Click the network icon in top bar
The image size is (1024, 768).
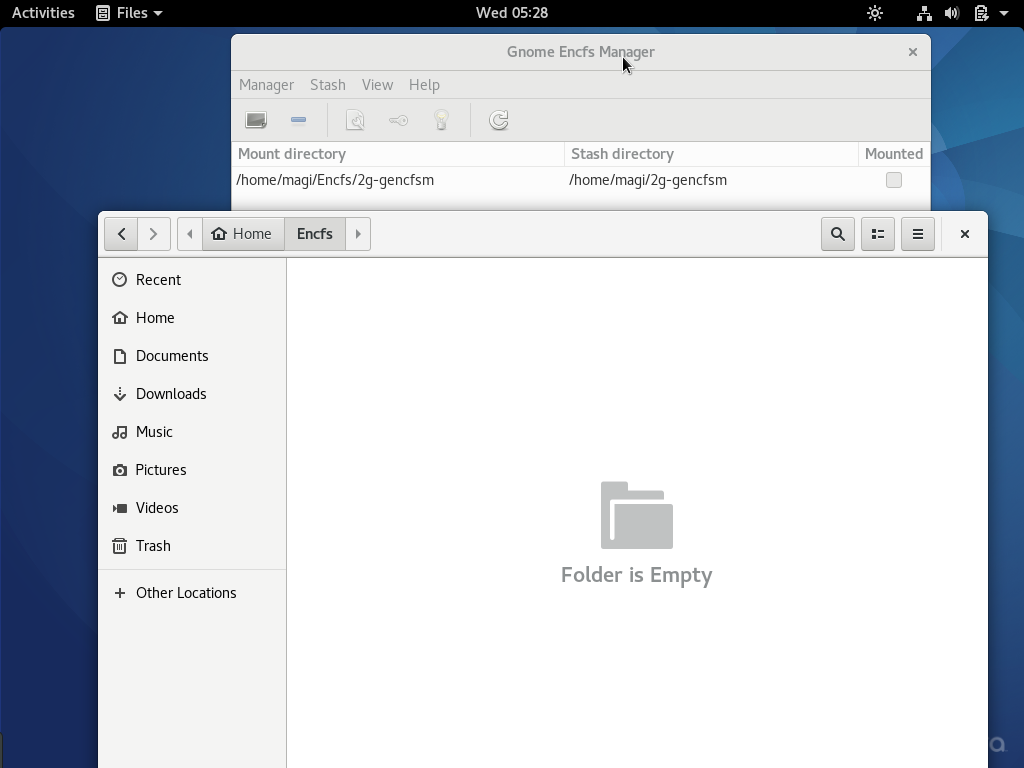pyautogui.click(x=924, y=13)
